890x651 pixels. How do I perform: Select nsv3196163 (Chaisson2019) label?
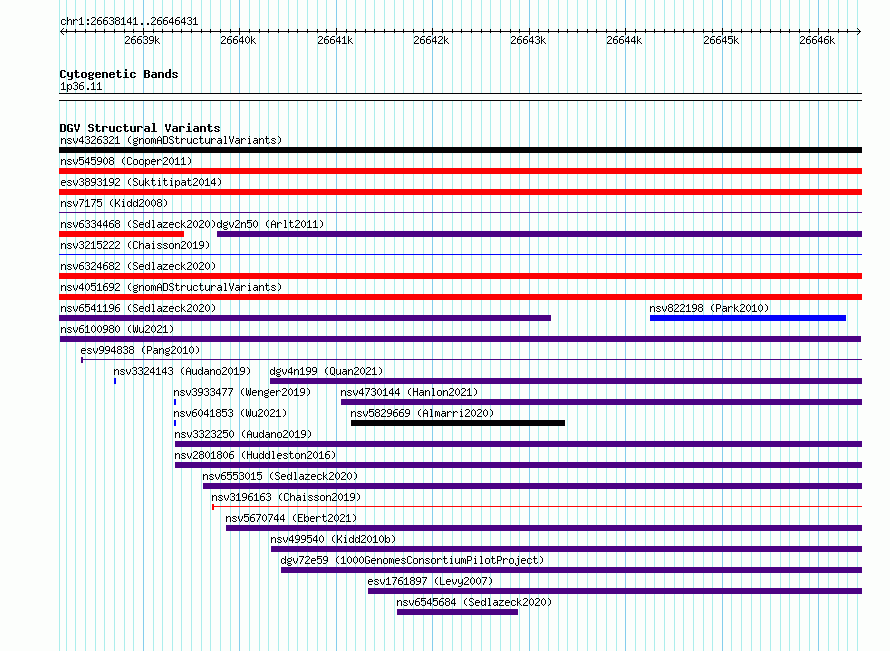pos(286,497)
